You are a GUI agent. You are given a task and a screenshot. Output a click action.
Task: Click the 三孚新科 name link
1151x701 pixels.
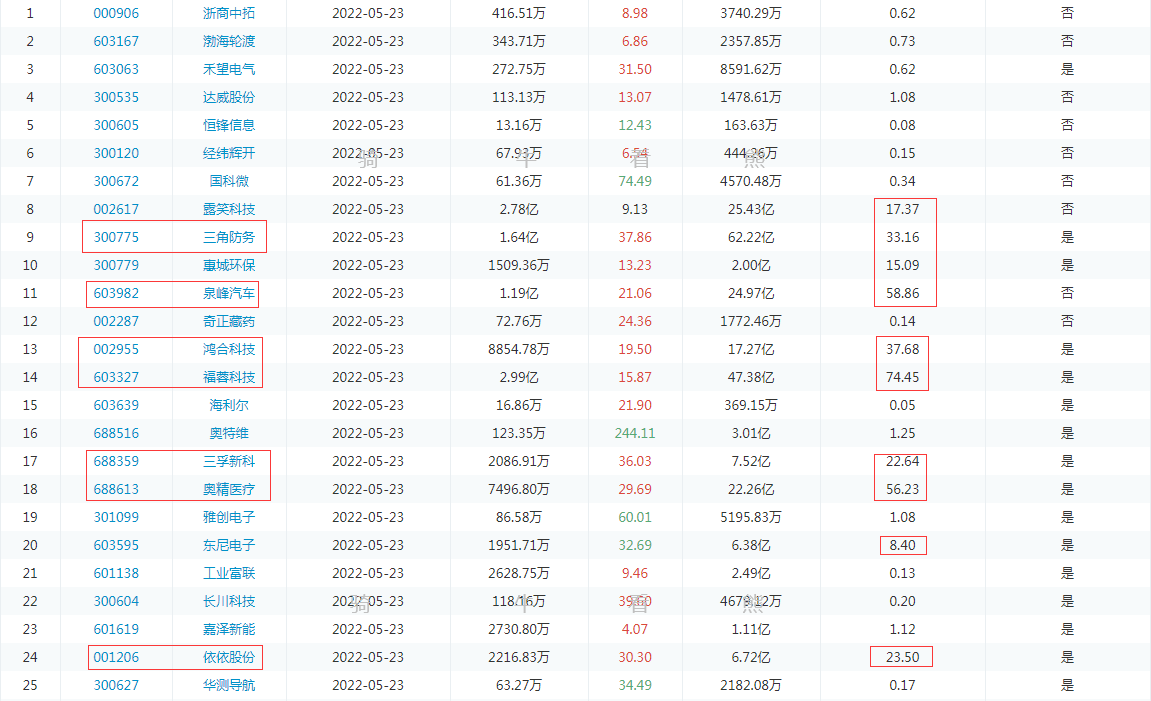[x=229, y=461]
